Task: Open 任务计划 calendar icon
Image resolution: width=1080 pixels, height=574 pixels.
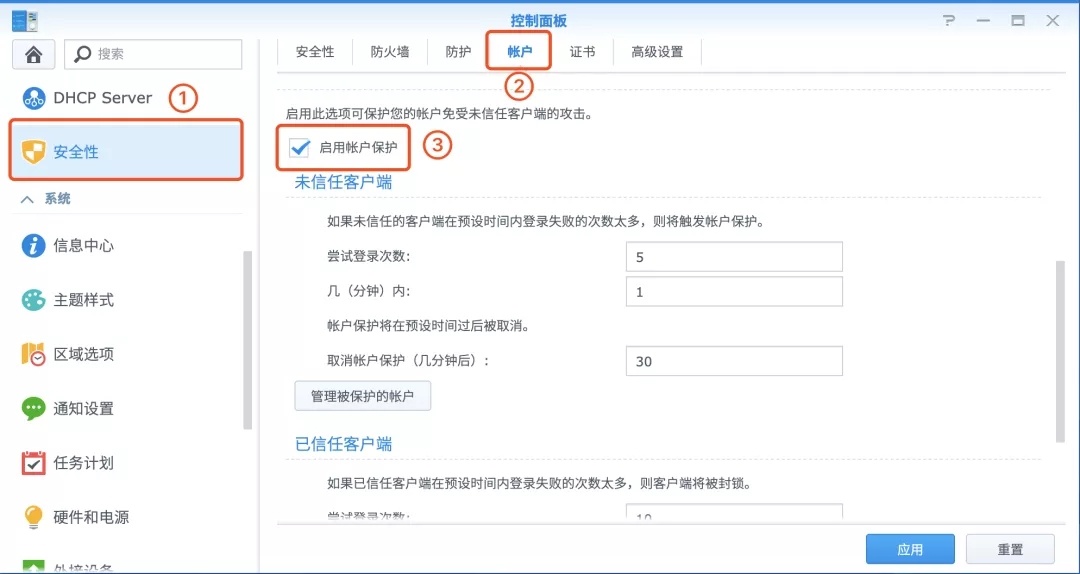Action: (x=34, y=463)
